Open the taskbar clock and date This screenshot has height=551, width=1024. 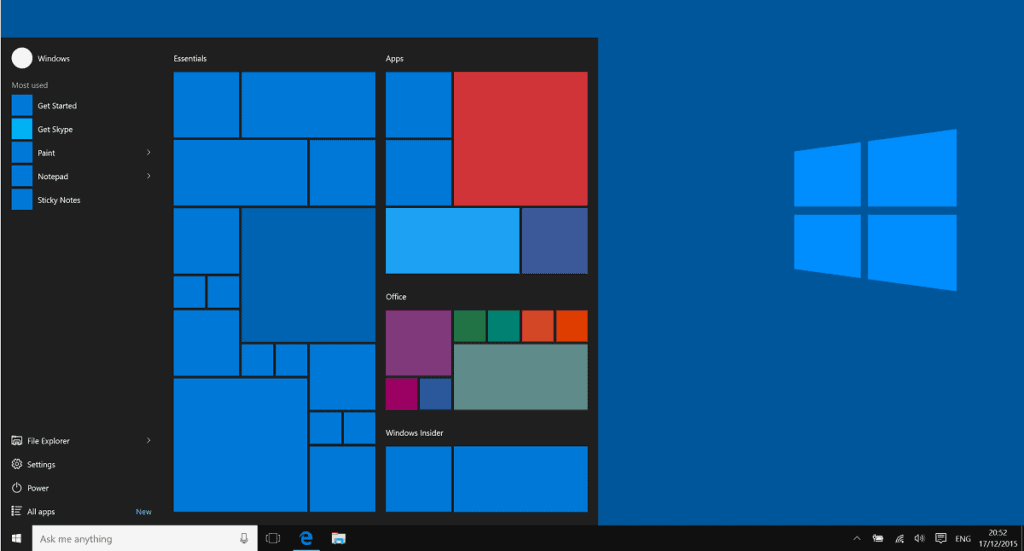tap(997, 539)
